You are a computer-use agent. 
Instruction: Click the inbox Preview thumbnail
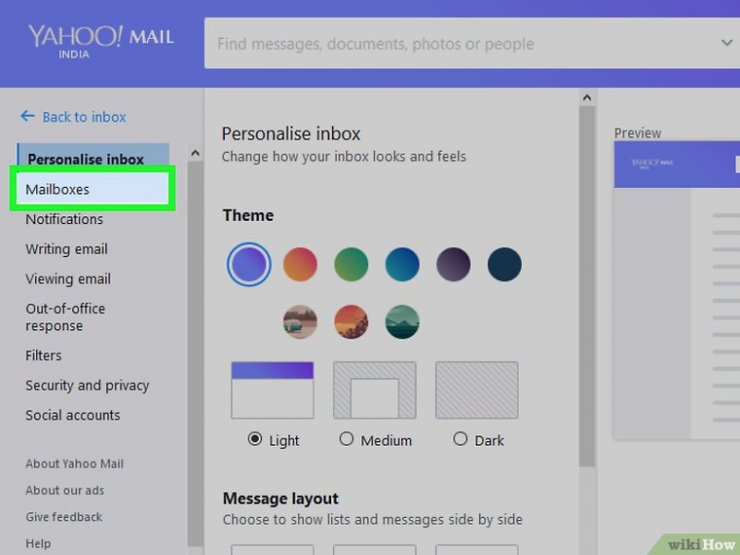point(677,290)
